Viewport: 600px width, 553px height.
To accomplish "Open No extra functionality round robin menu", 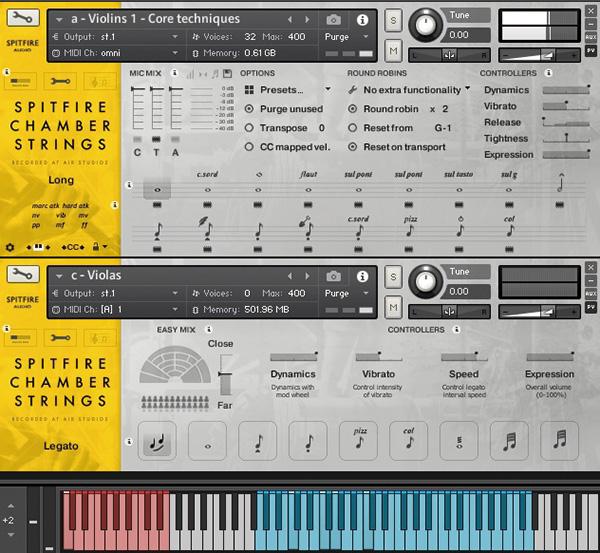I will point(409,90).
